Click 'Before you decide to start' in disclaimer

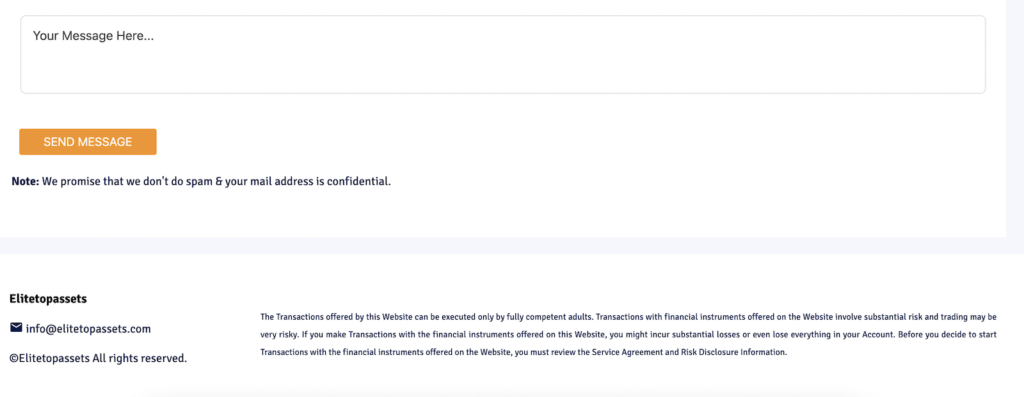point(946,334)
